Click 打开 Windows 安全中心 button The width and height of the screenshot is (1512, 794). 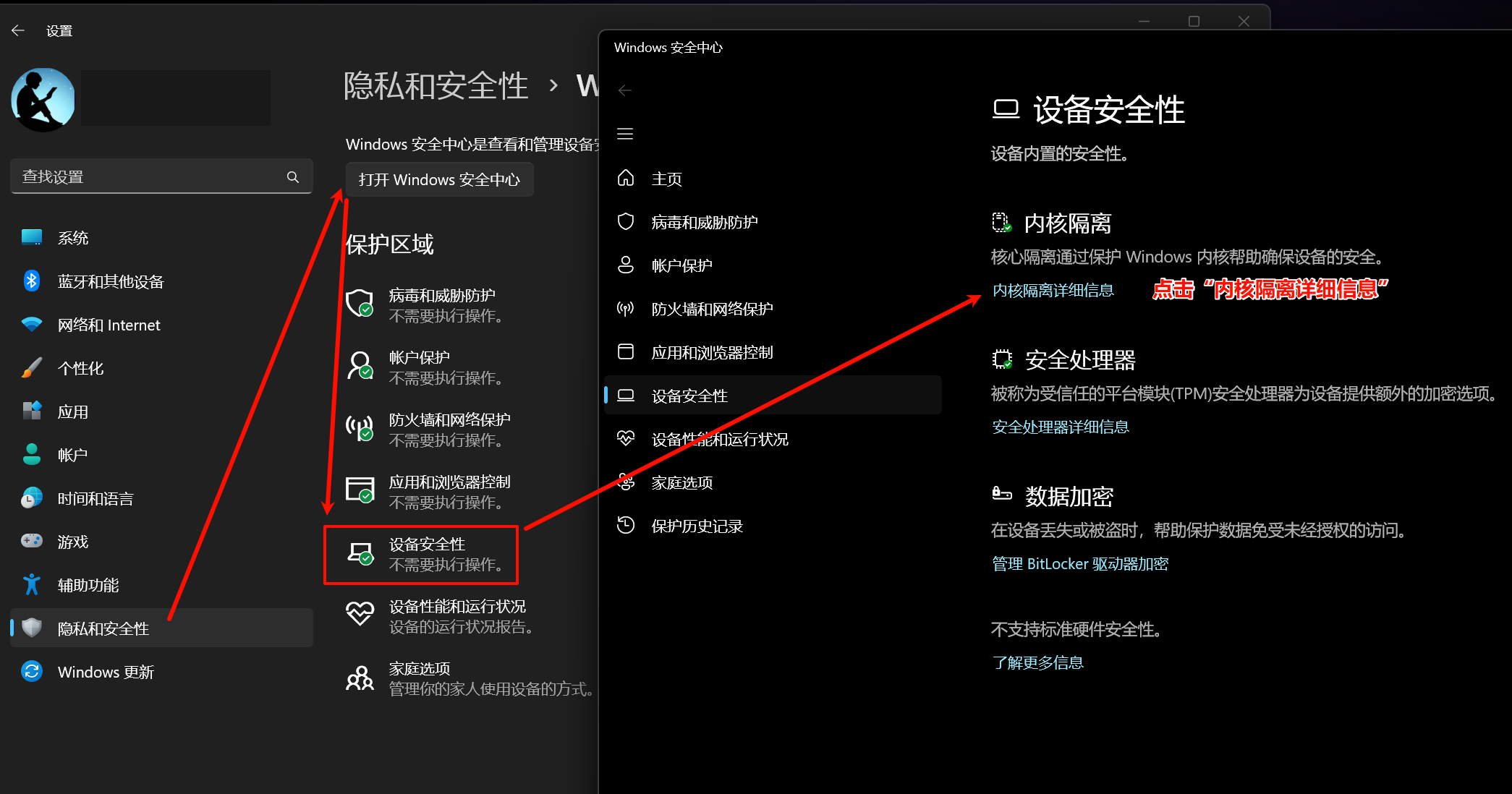click(439, 179)
